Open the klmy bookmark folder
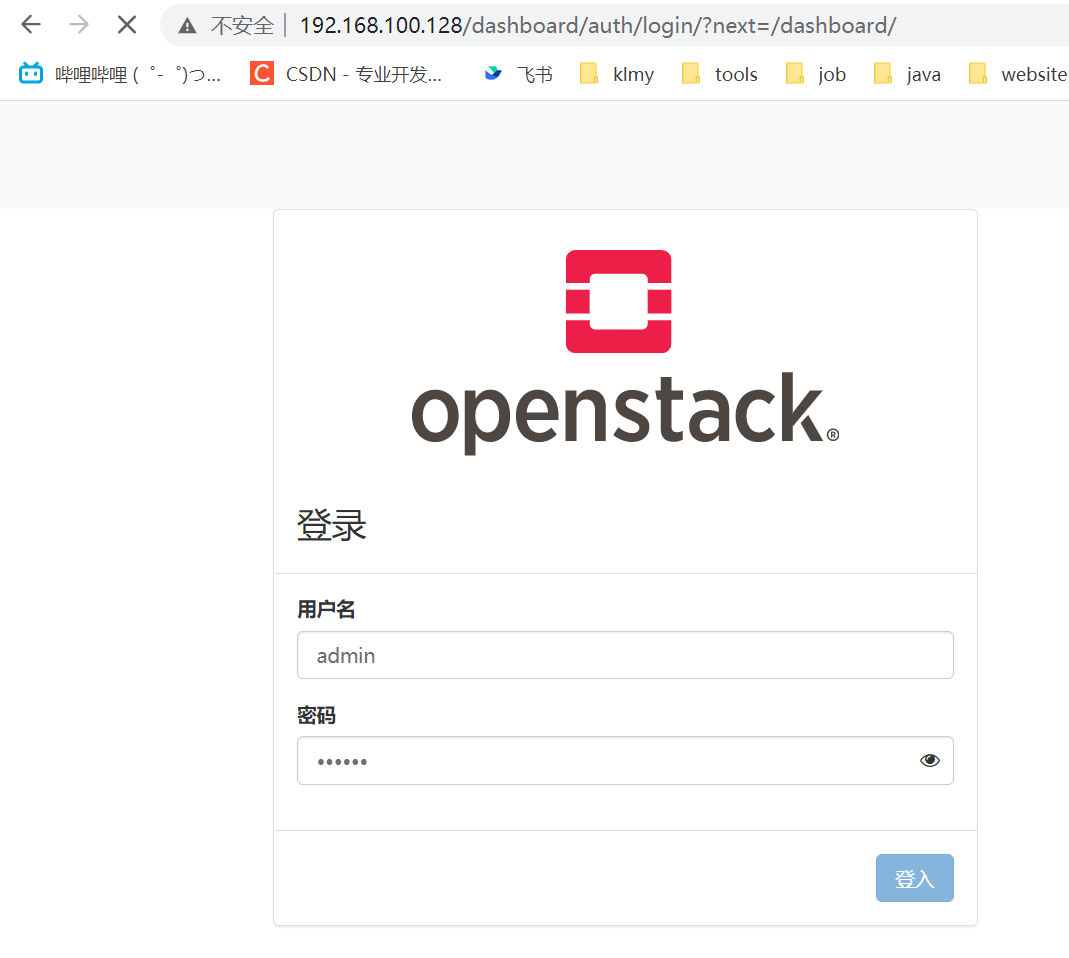The height and width of the screenshot is (958, 1069). [x=616, y=74]
